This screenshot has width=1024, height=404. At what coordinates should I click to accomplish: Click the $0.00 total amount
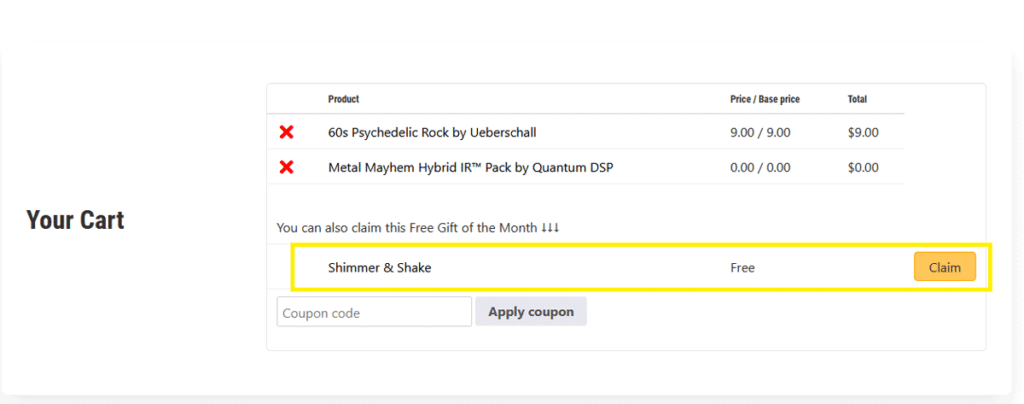click(x=863, y=167)
